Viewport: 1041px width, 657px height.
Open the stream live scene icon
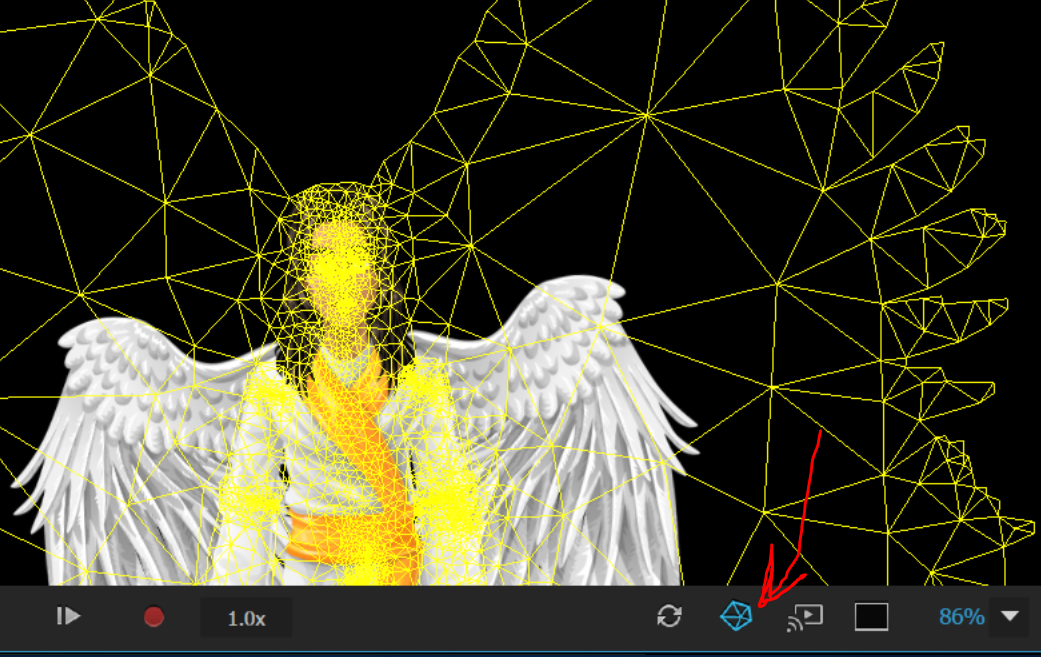coord(805,617)
